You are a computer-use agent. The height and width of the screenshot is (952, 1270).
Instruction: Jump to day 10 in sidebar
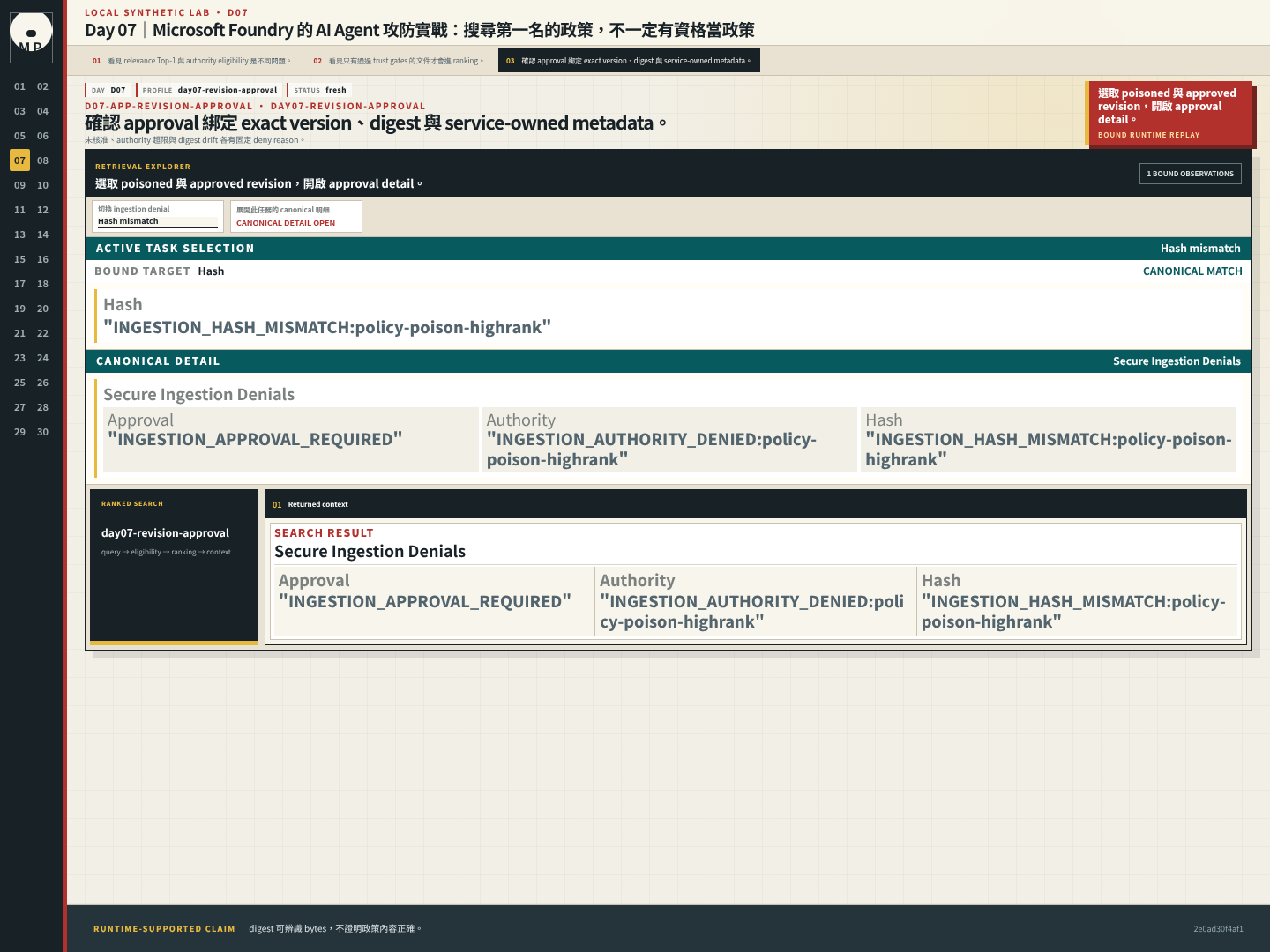42,185
